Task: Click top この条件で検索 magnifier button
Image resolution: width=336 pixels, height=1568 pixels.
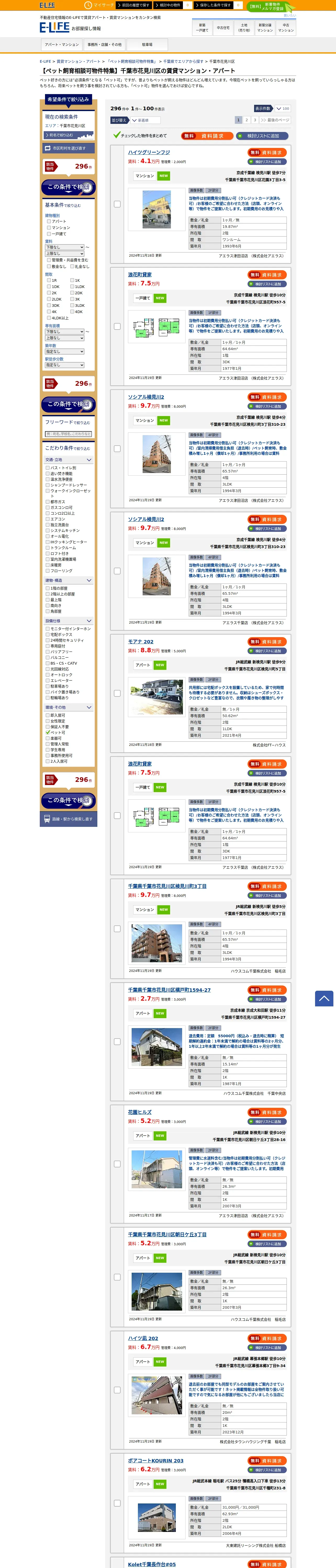Action: (x=68, y=187)
